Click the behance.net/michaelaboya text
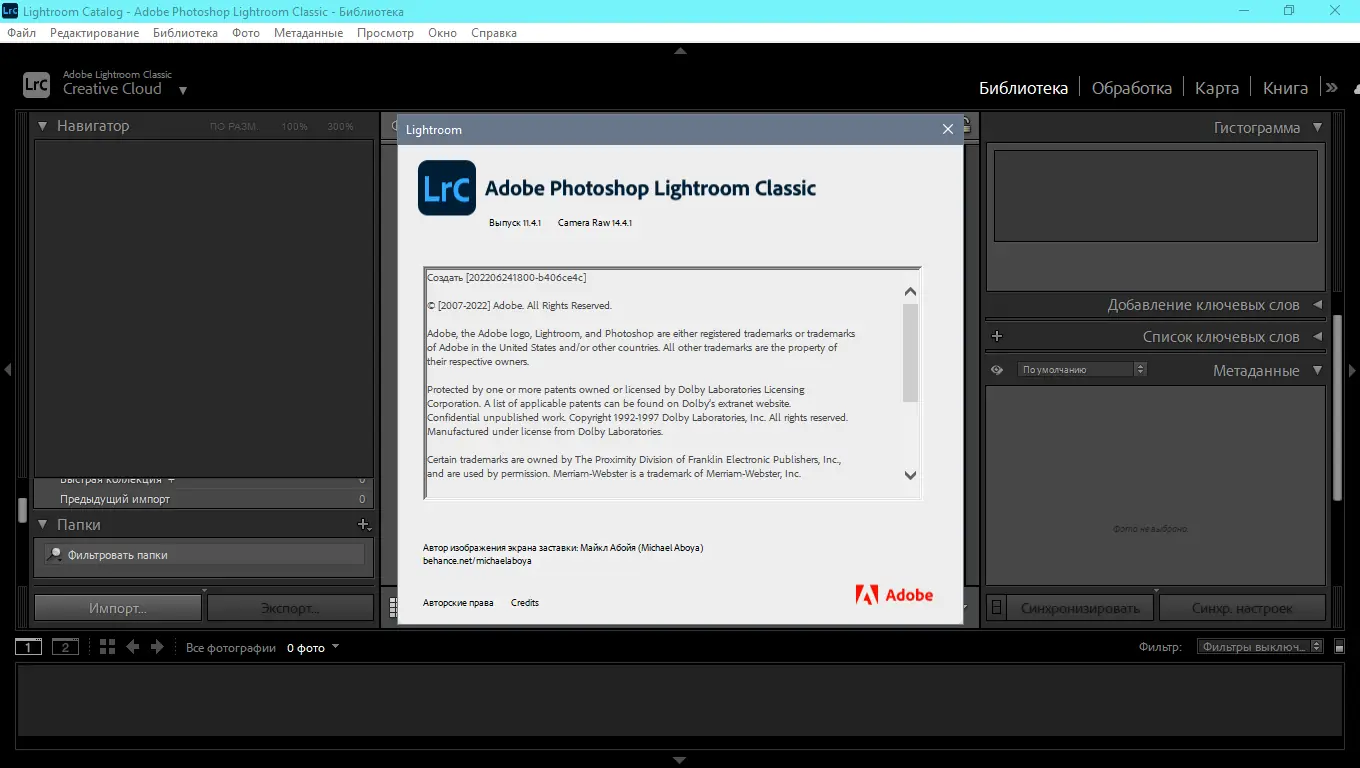 tap(478, 561)
